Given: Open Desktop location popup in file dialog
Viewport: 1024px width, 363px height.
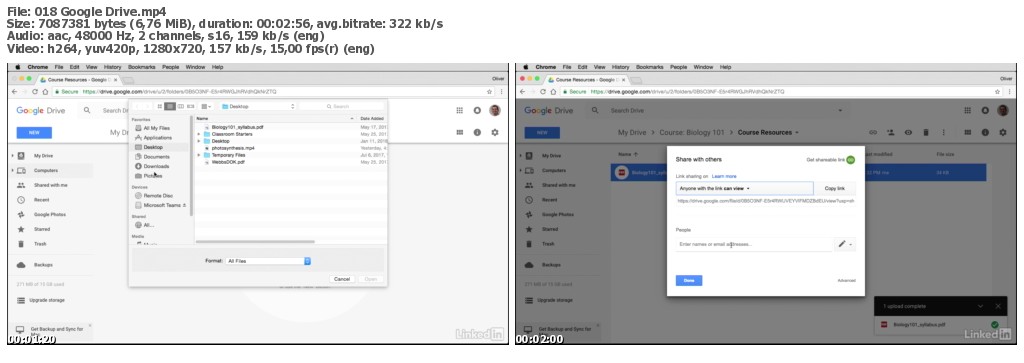Looking at the screenshot, I should click(x=258, y=106).
